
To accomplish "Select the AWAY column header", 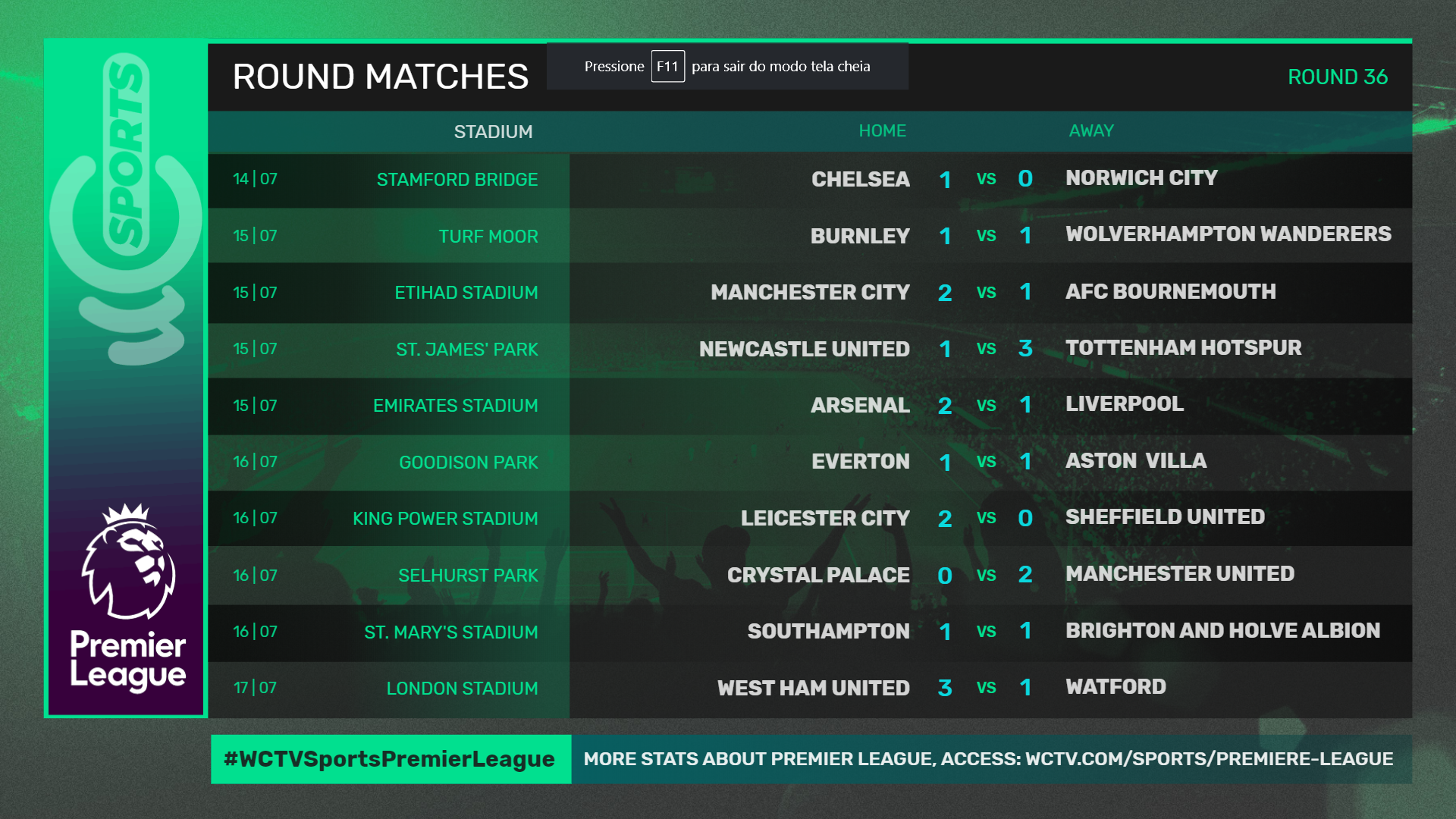I will tap(1091, 131).
